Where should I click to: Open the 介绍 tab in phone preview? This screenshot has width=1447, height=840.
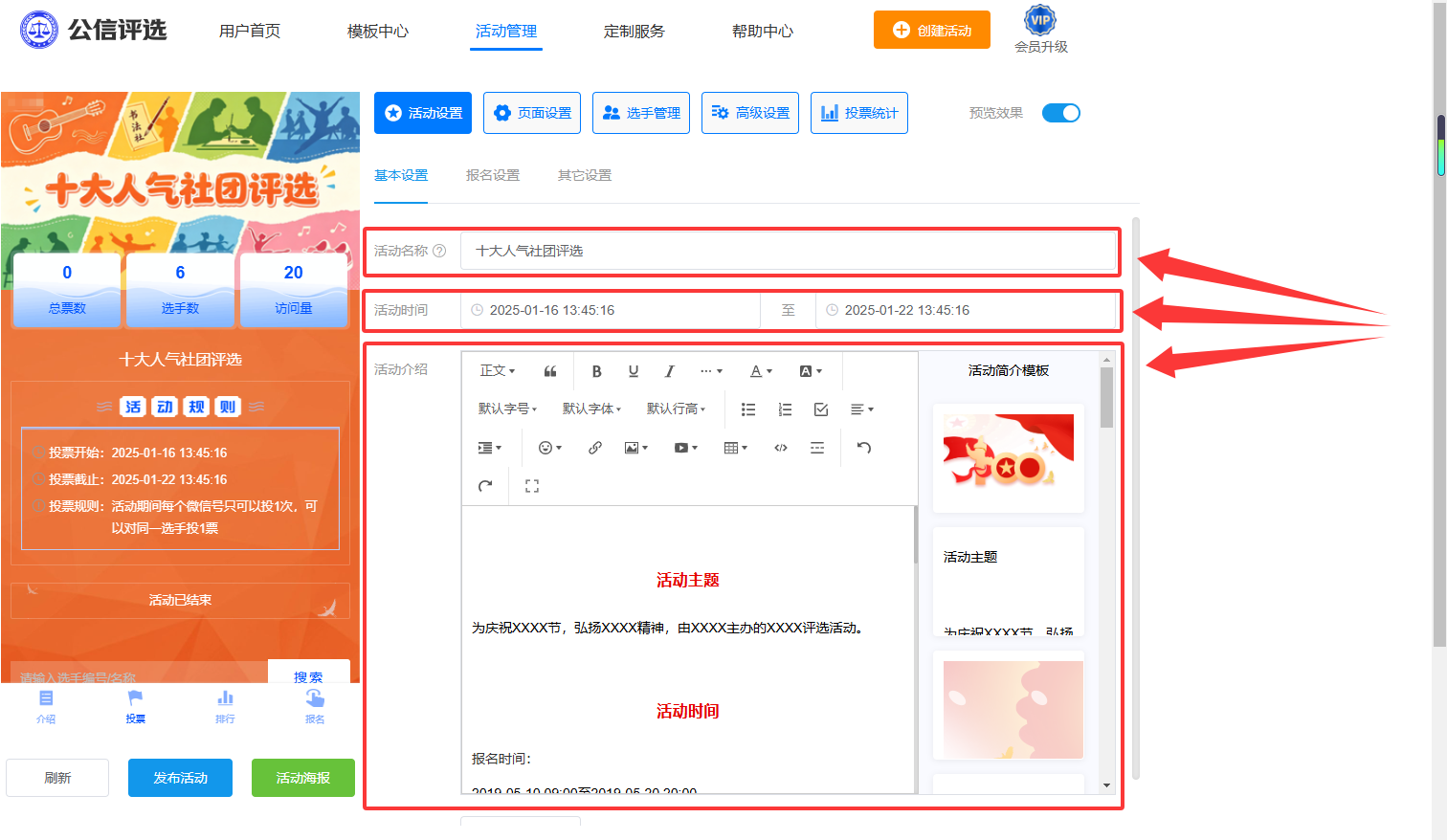(46, 706)
